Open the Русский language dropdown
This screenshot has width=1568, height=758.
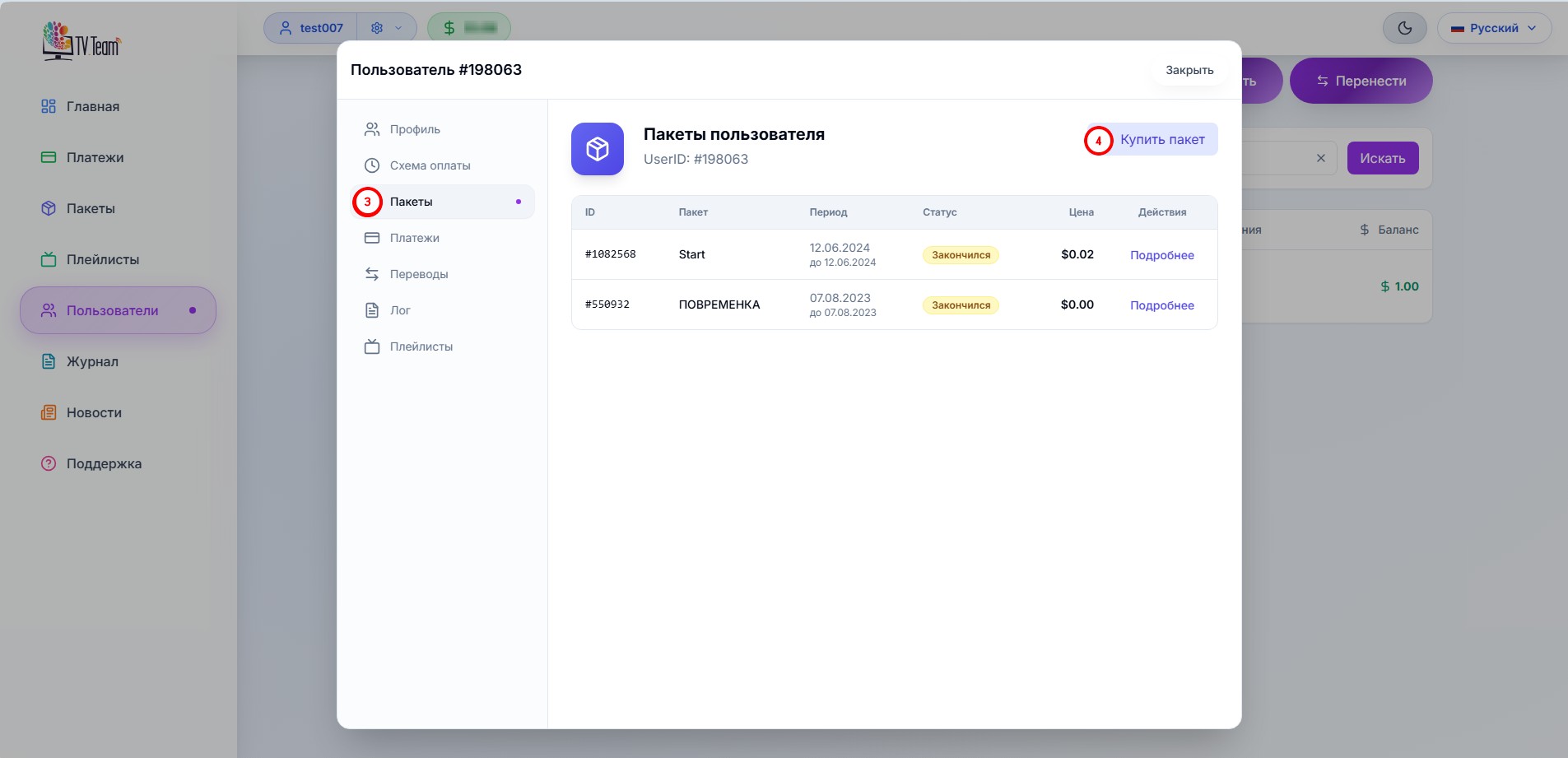coord(1493,28)
